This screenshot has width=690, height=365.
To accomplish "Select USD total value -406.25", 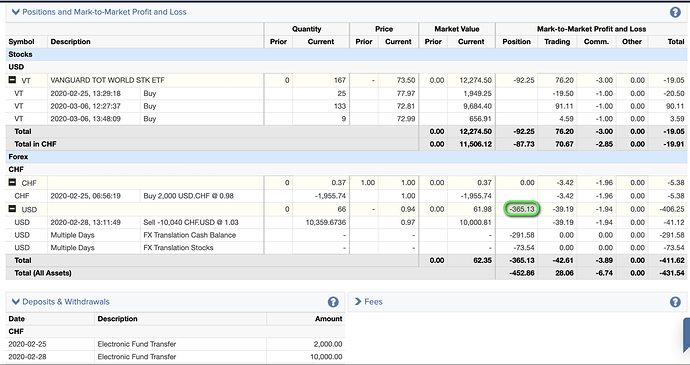I will (672, 209).
